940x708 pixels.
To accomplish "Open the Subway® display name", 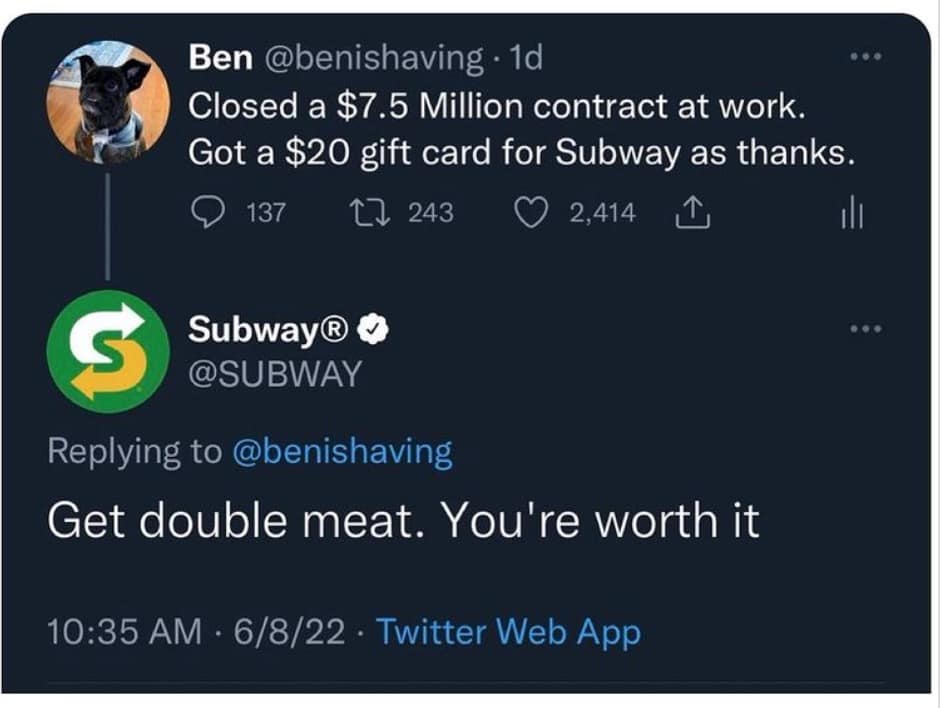I will (x=267, y=329).
